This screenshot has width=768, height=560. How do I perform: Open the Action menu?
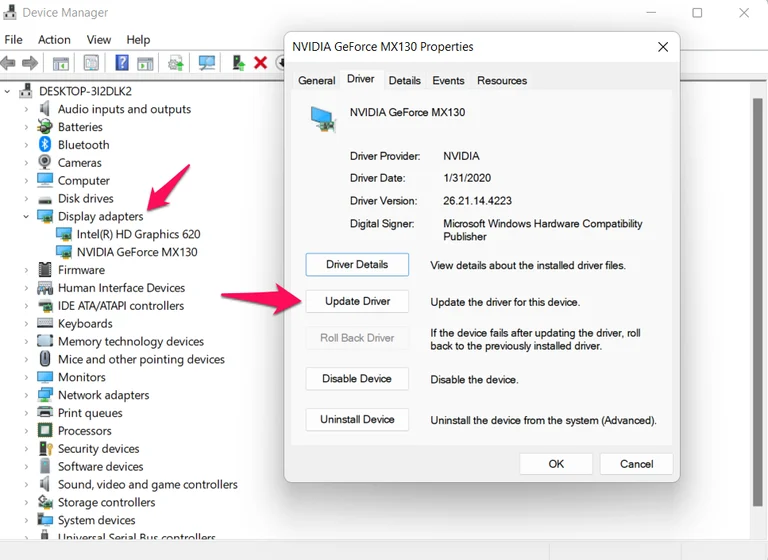[54, 40]
